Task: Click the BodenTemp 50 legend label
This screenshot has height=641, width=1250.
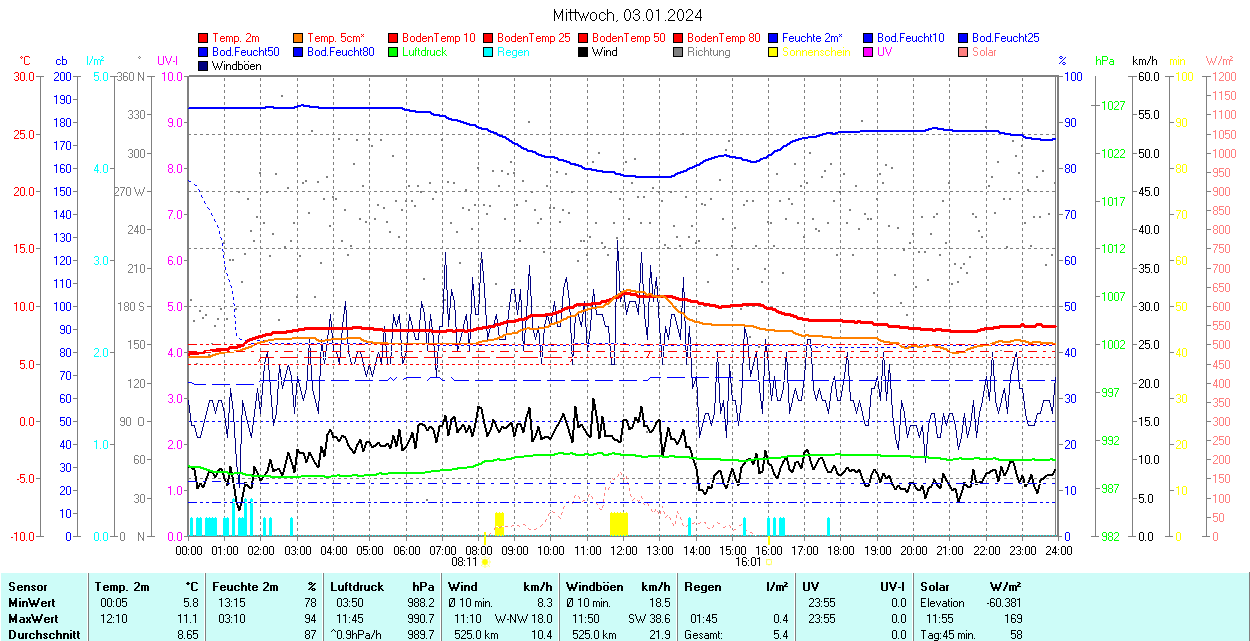Action: pyautogui.click(x=628, y=38)
